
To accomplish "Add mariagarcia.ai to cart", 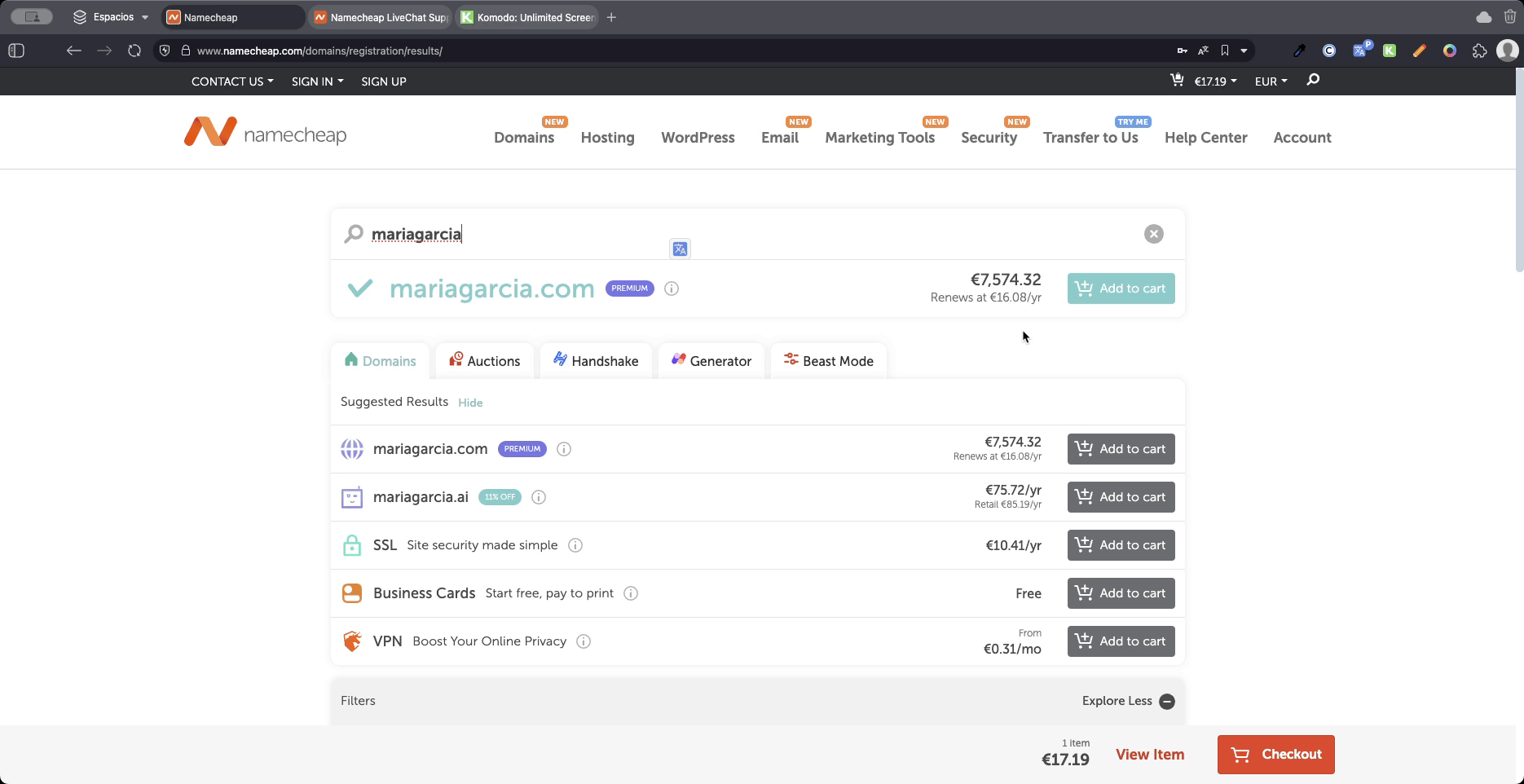I will coord(1121,497).
